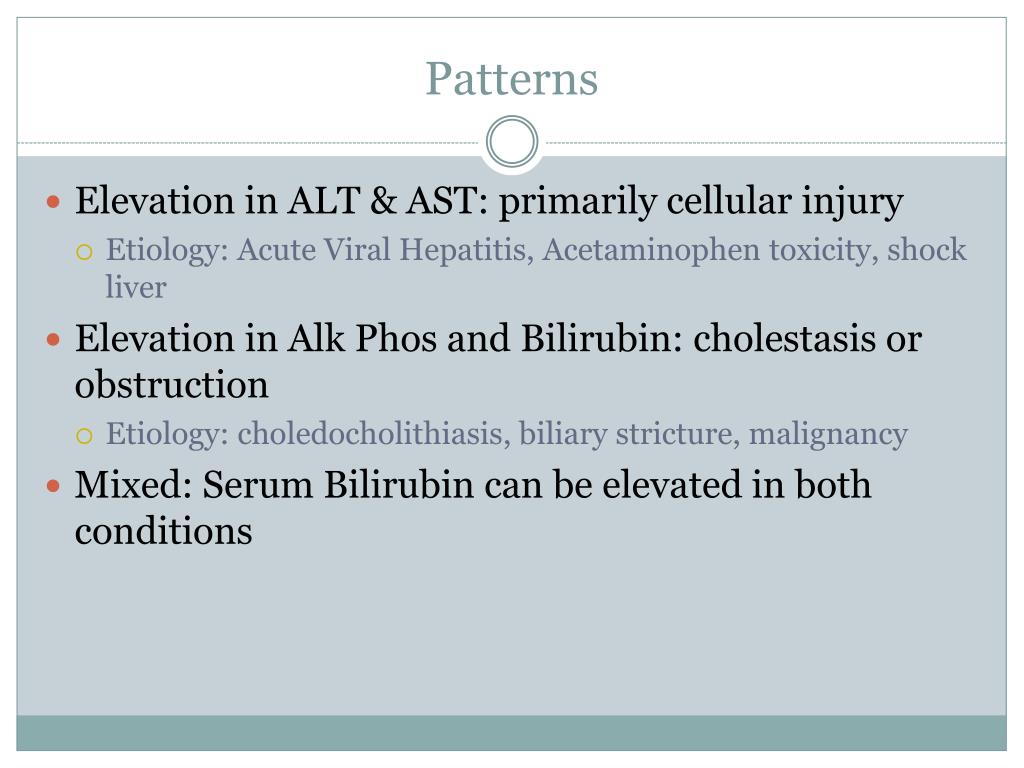Click the dotted divider line left of the circle
This screenshot has height=768, width=1024.
coord(248,142)
